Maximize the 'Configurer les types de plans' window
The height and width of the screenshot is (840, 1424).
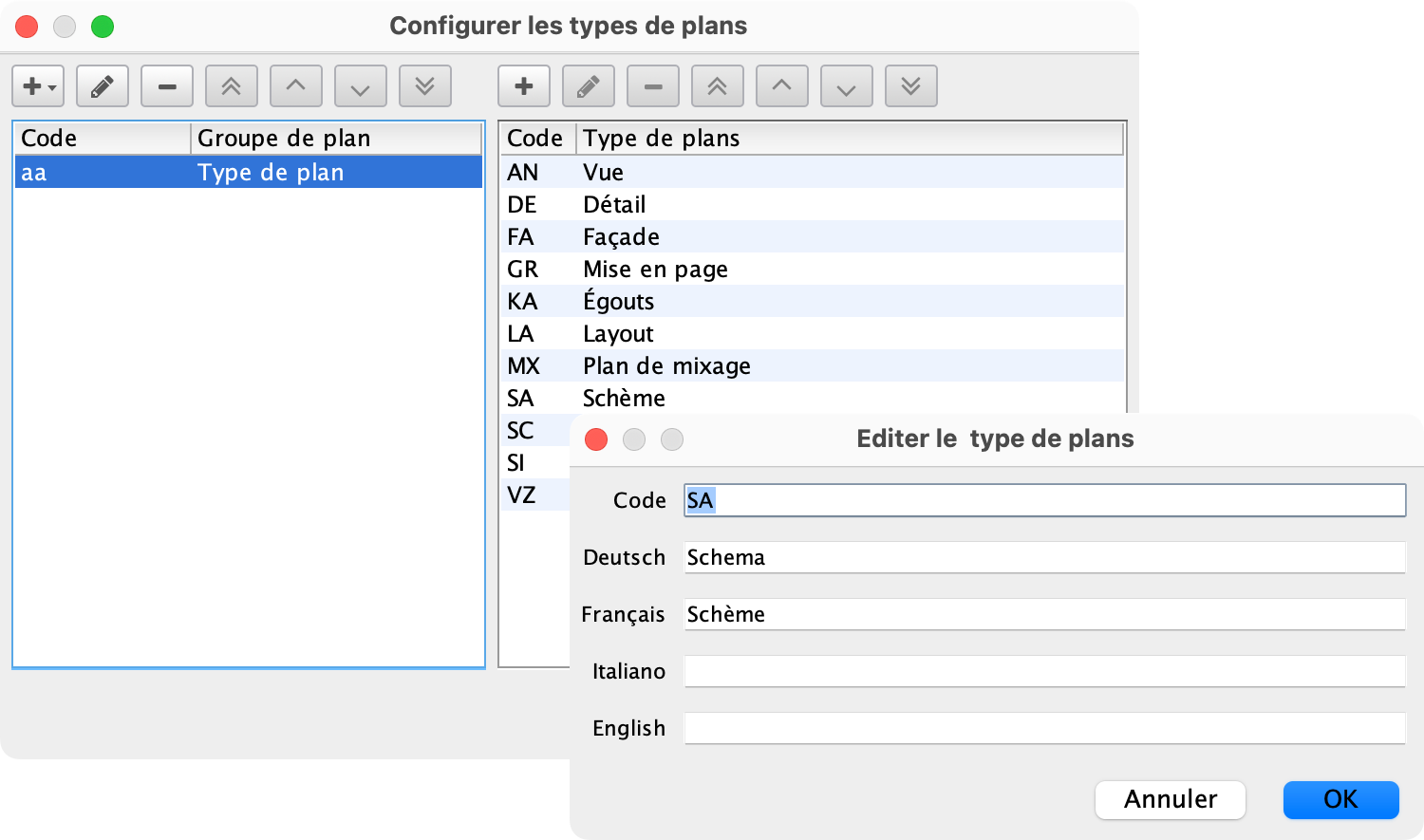(103, 27)
